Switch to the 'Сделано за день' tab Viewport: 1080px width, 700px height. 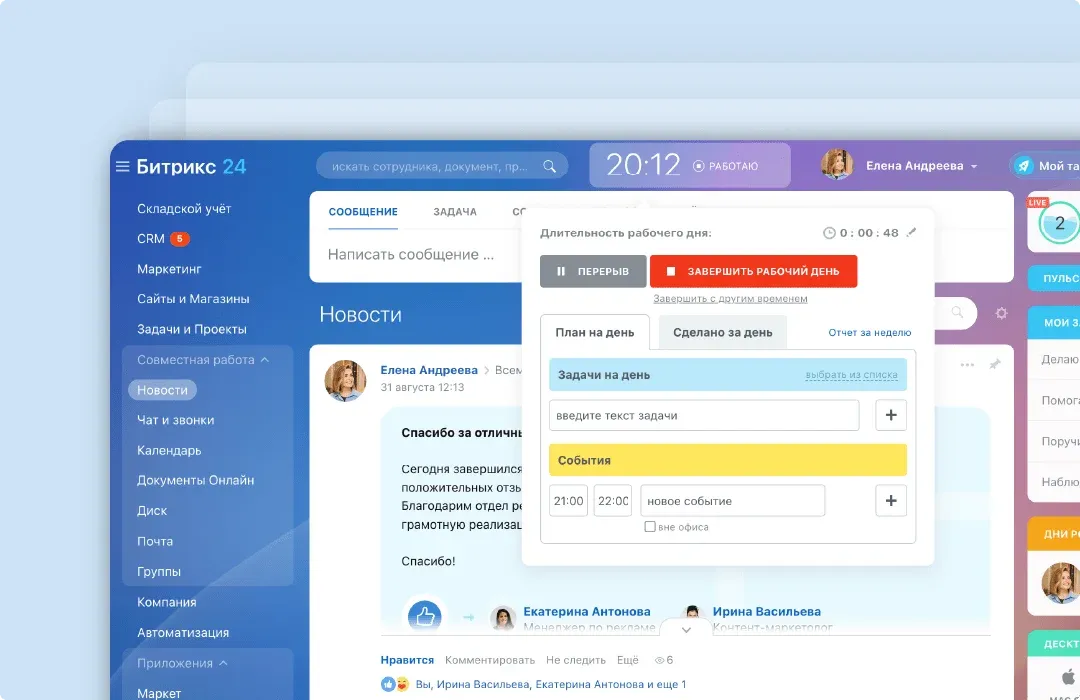tap(722, 332)
